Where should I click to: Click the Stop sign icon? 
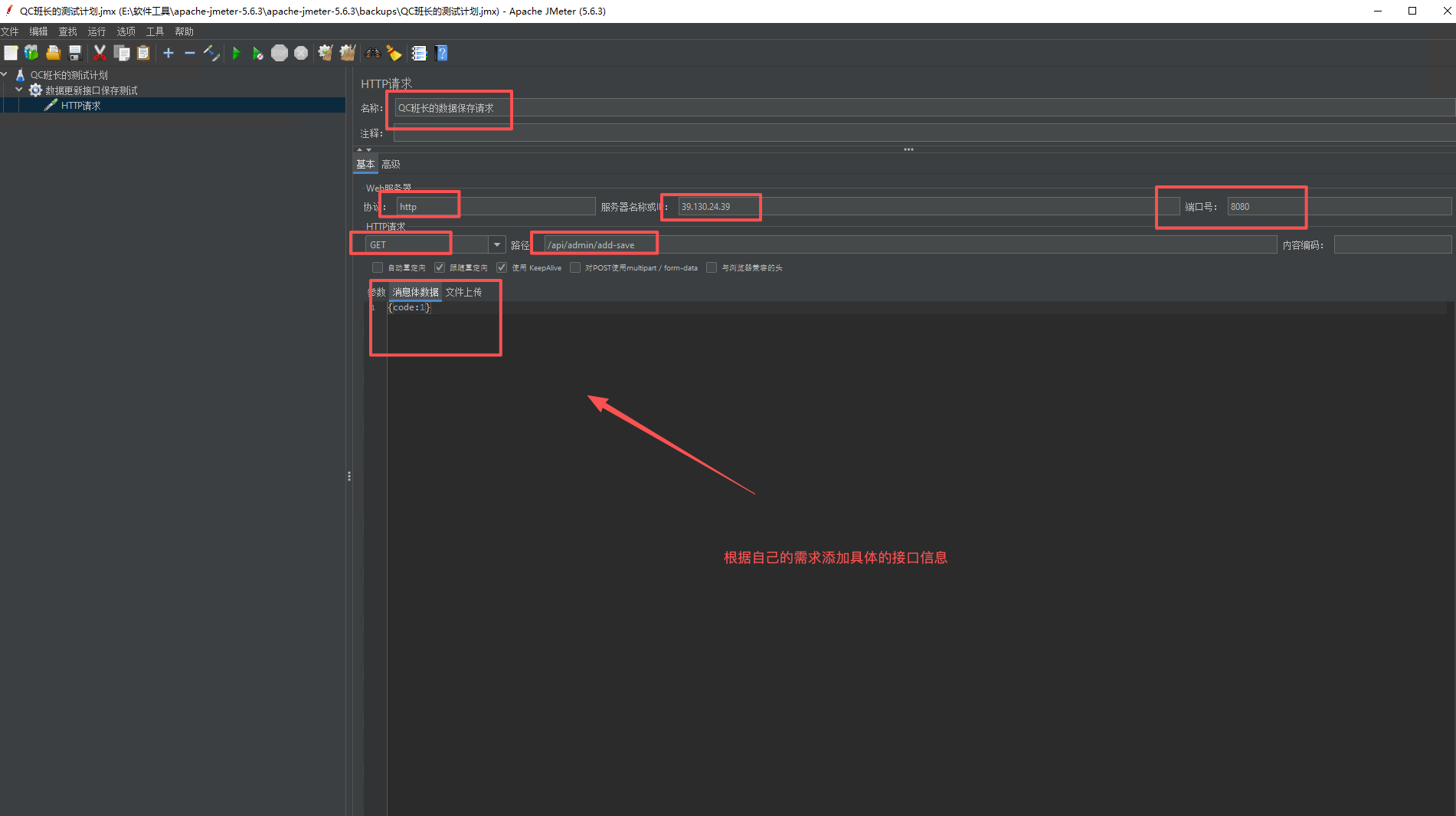[280, 53]
